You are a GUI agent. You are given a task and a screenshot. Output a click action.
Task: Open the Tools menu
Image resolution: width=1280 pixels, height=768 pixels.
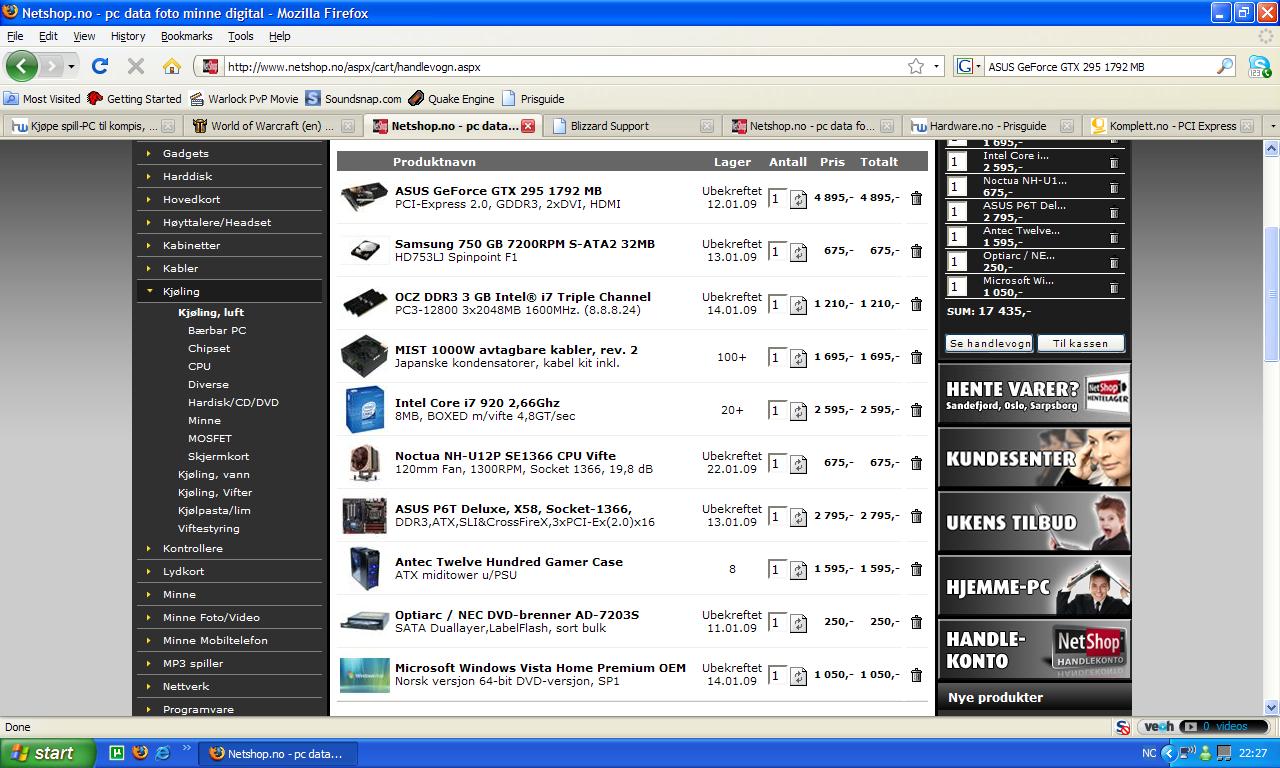(240, 36)
